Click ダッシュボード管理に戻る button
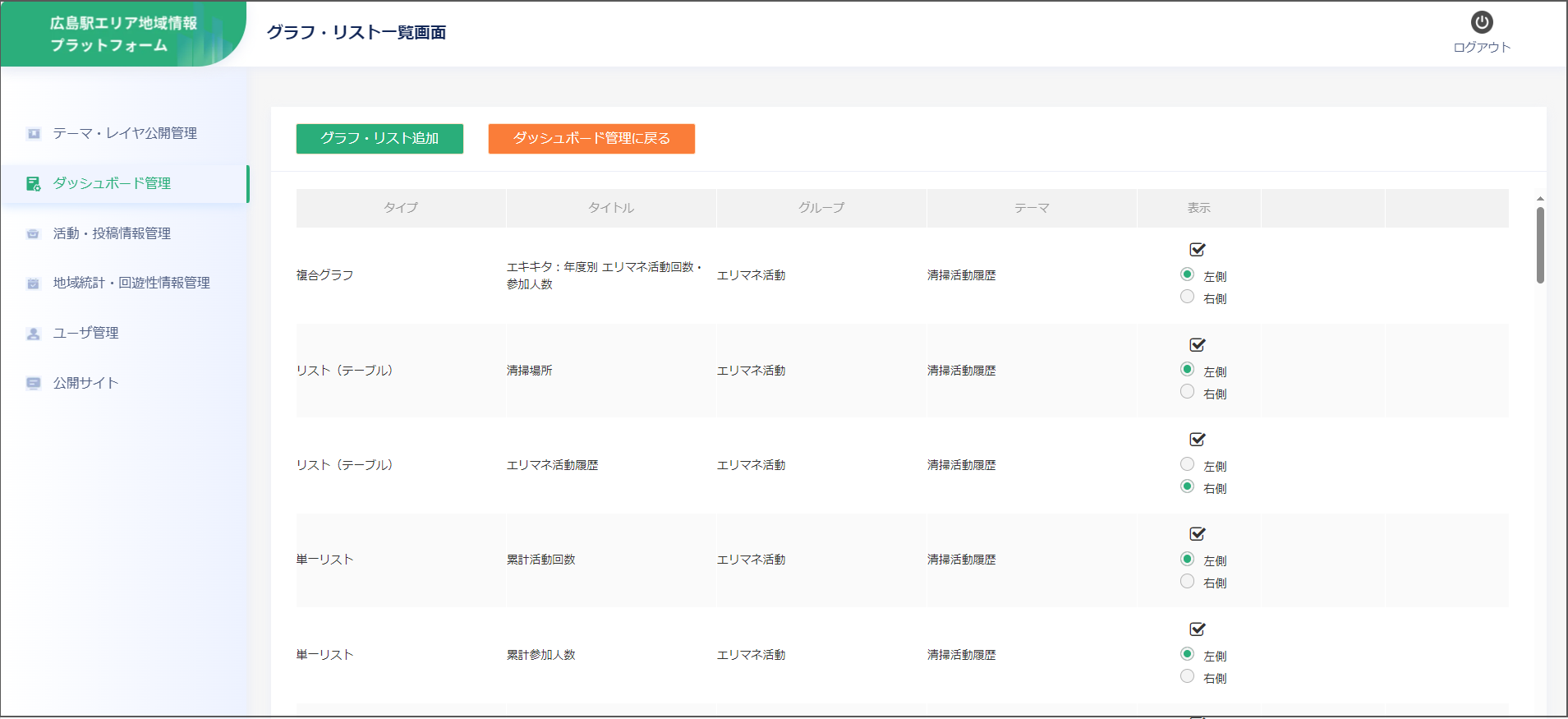Viewport: 1568px width, 719px height. (x=591, y=139)
